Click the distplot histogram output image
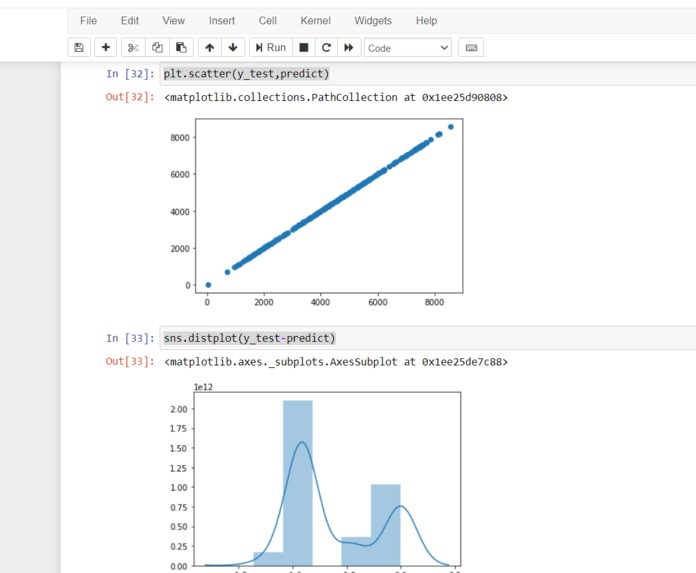Image resolution: width=696 pixels, height=573 pixels. tap(315, 478)
